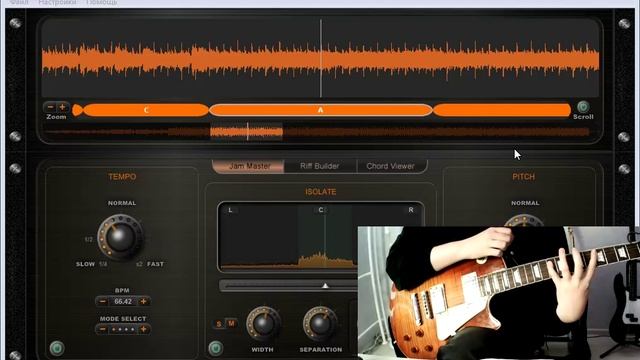
Task: Click the Tempo knob
Action: tap(120, 237)
